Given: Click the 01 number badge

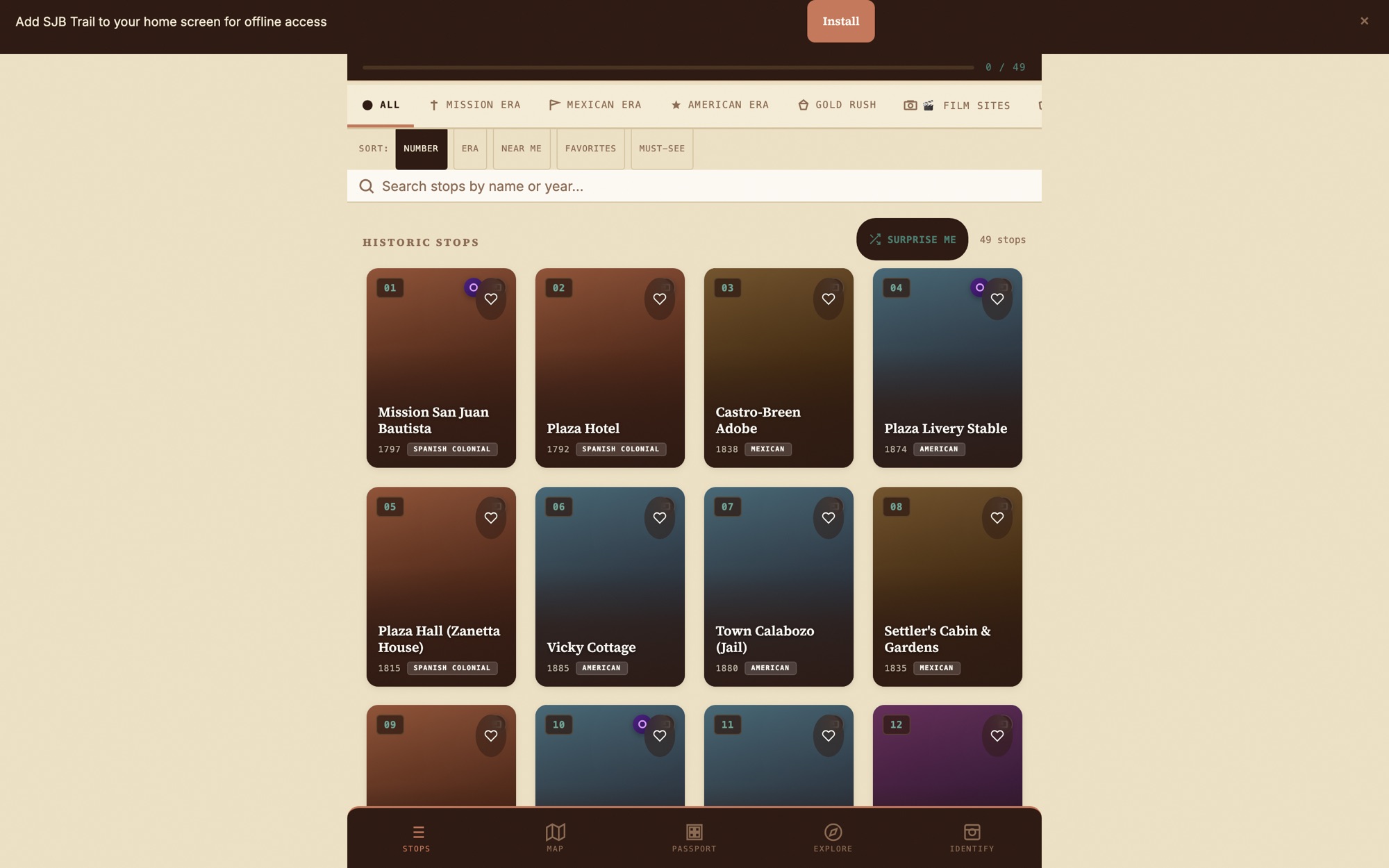Looking at the screenshot, I should pyautogui.click(x=390, y=288).
